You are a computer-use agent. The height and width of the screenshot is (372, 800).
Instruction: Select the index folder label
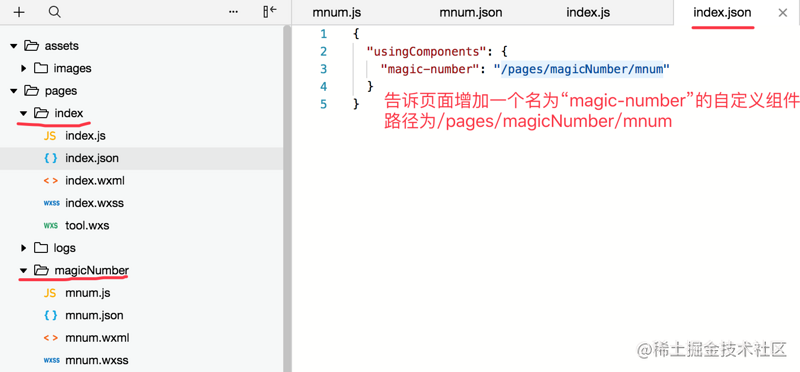tap(69, 113)
